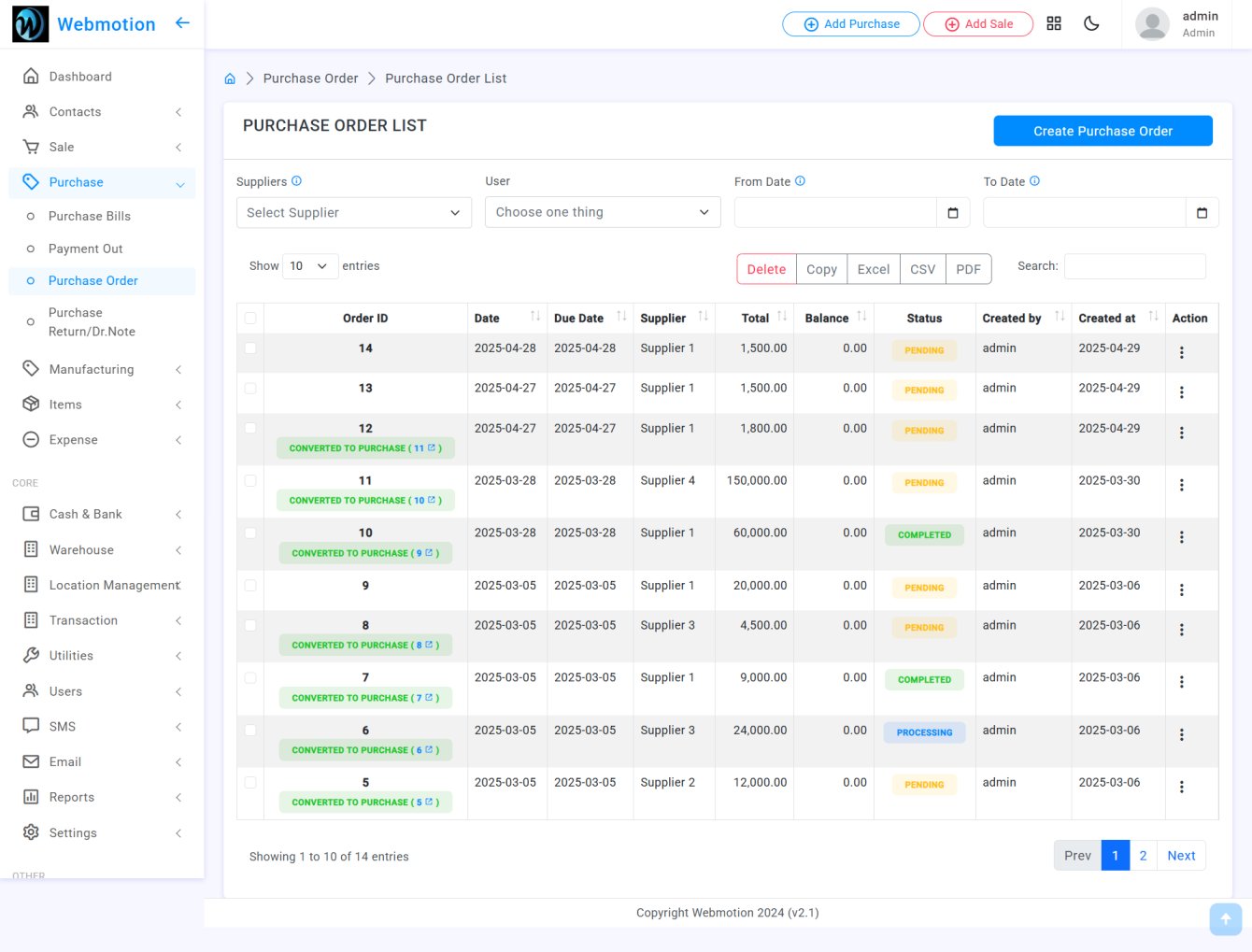Viewport: 1252px width, 952px height.
Task: Toggle dark mode with the moon icon
Action: click(x=1091, y=23)
